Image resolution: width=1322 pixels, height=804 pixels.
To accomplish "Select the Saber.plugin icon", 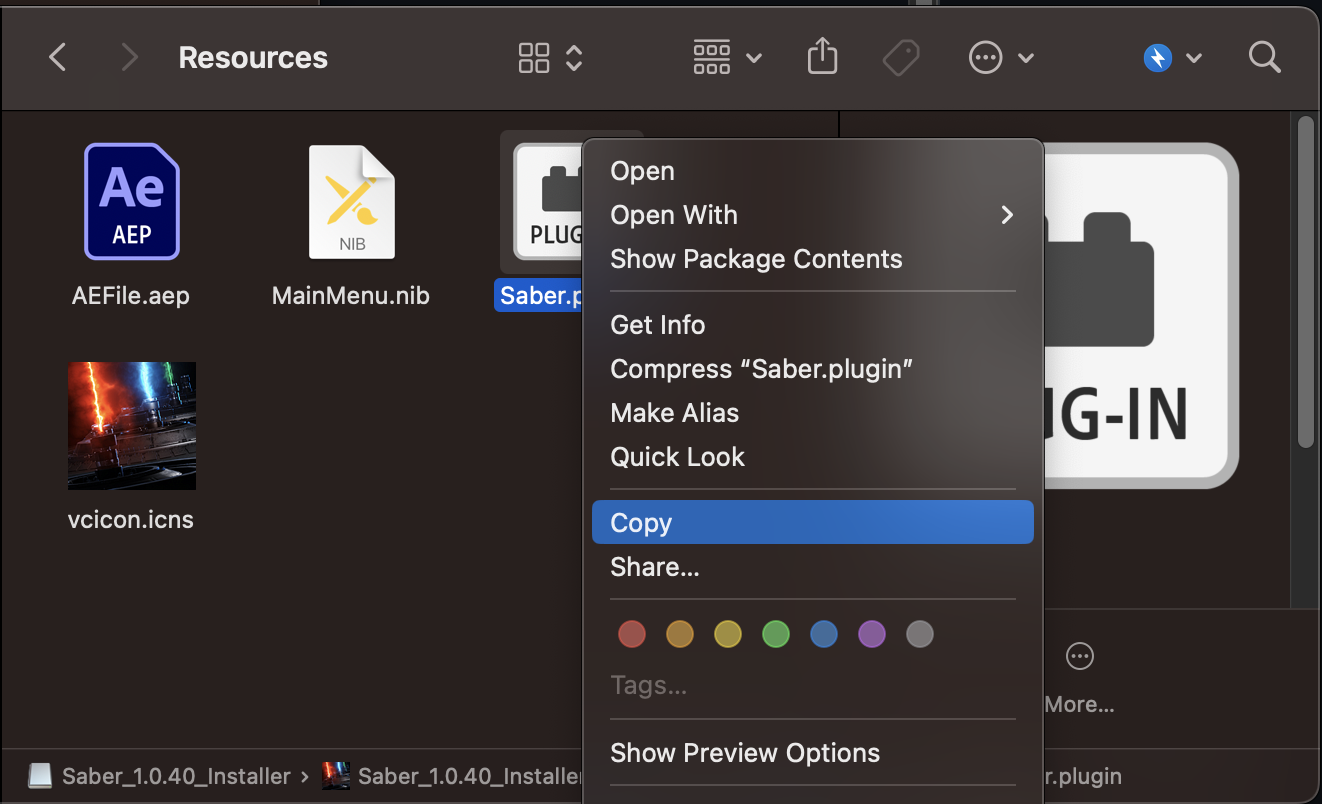I will click(x=547, y=201).
